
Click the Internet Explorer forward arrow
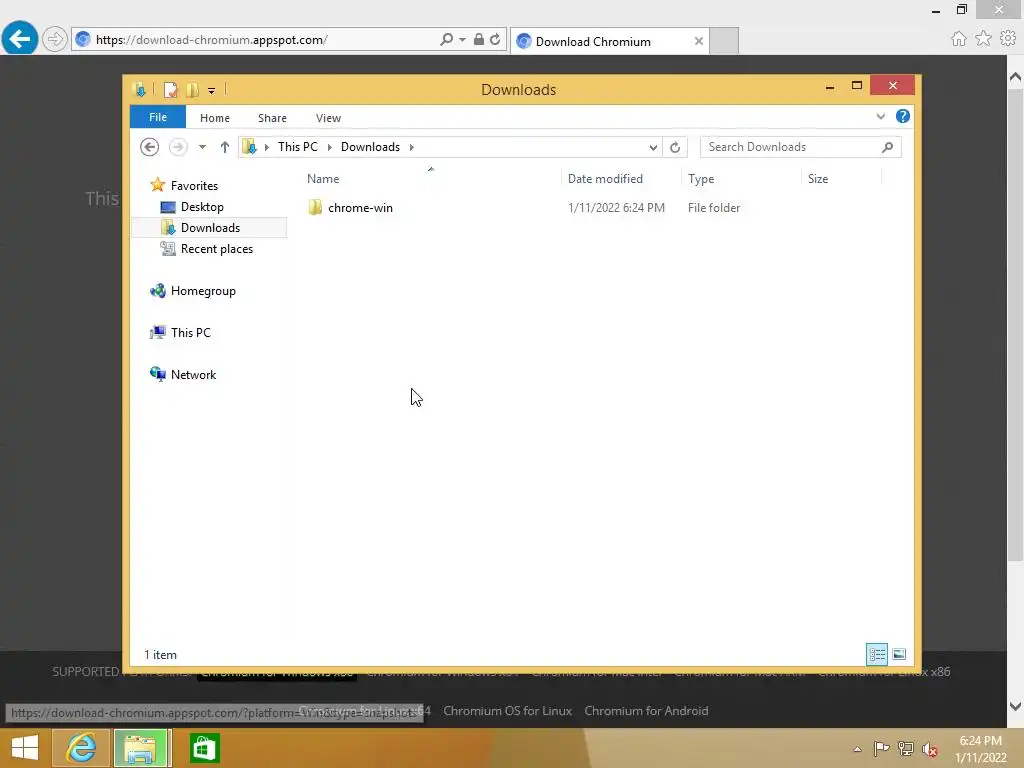[55, 39]
